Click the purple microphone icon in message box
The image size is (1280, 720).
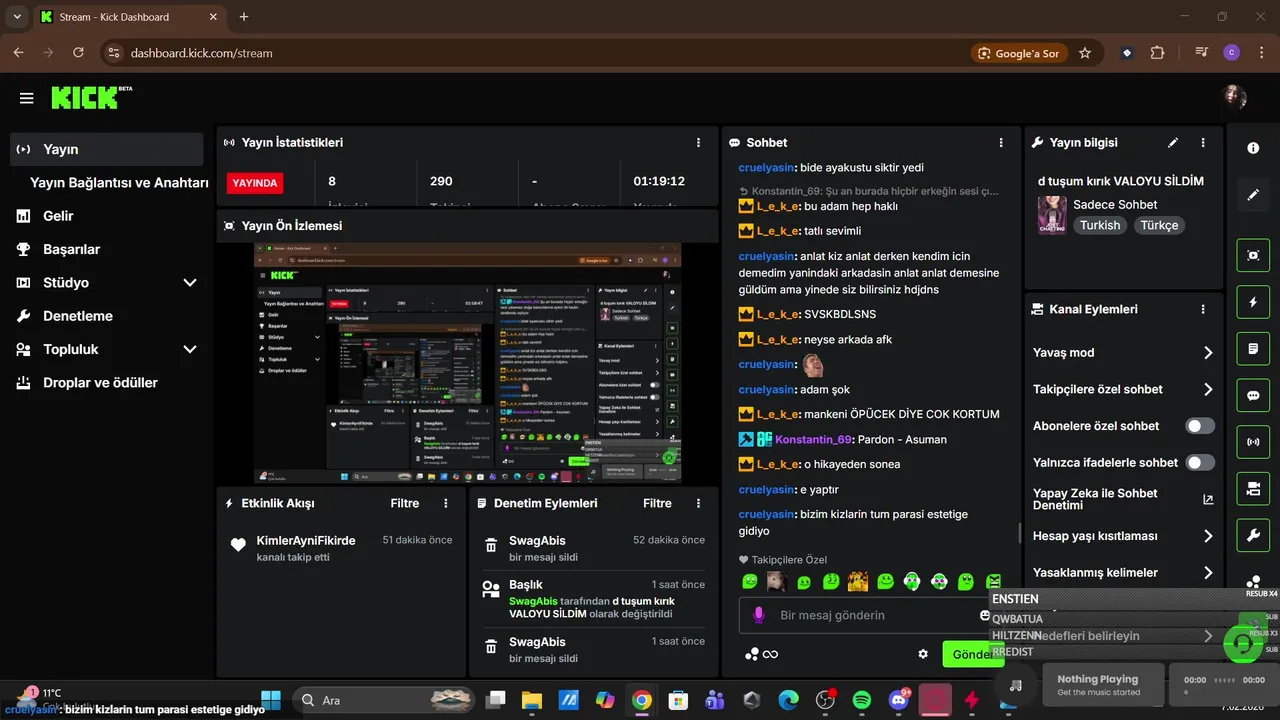759,615
